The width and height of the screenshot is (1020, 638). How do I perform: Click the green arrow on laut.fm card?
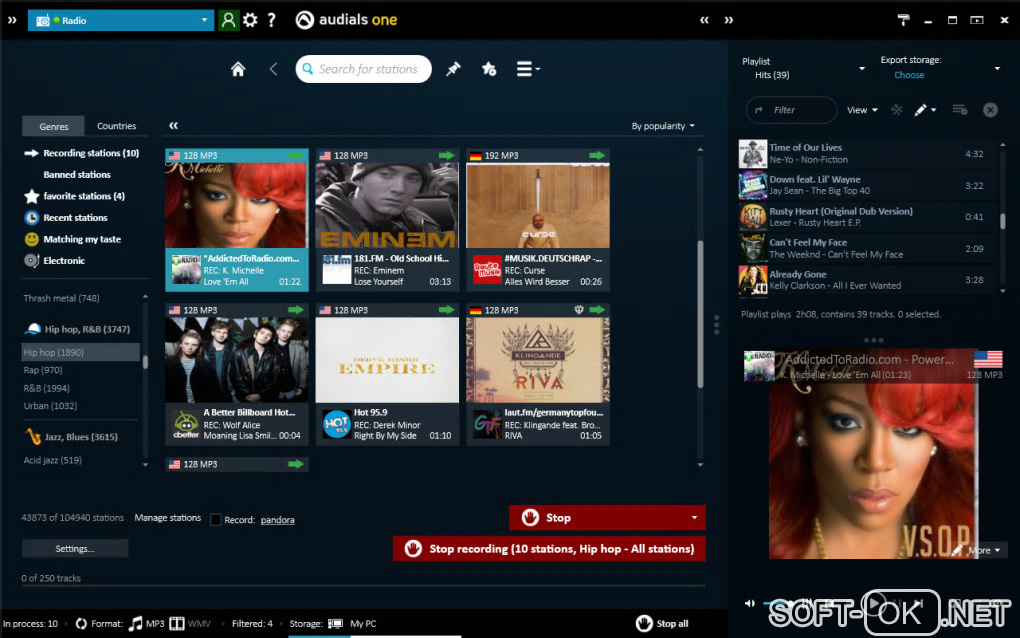597,310
